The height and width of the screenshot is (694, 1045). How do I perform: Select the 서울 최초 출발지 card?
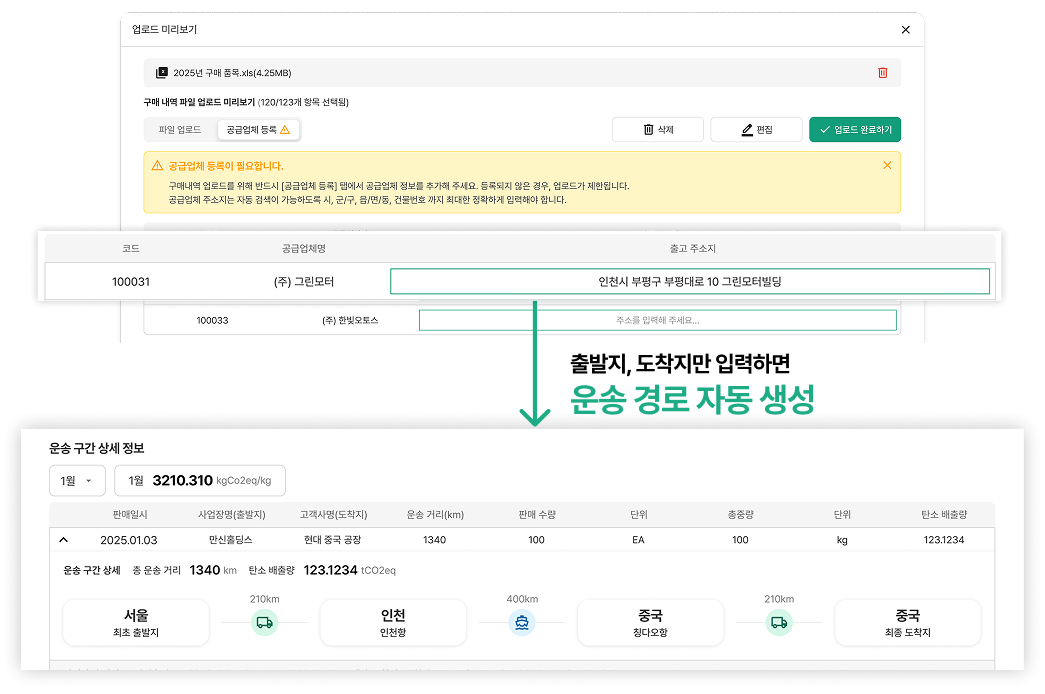click(x=136, y=623)
